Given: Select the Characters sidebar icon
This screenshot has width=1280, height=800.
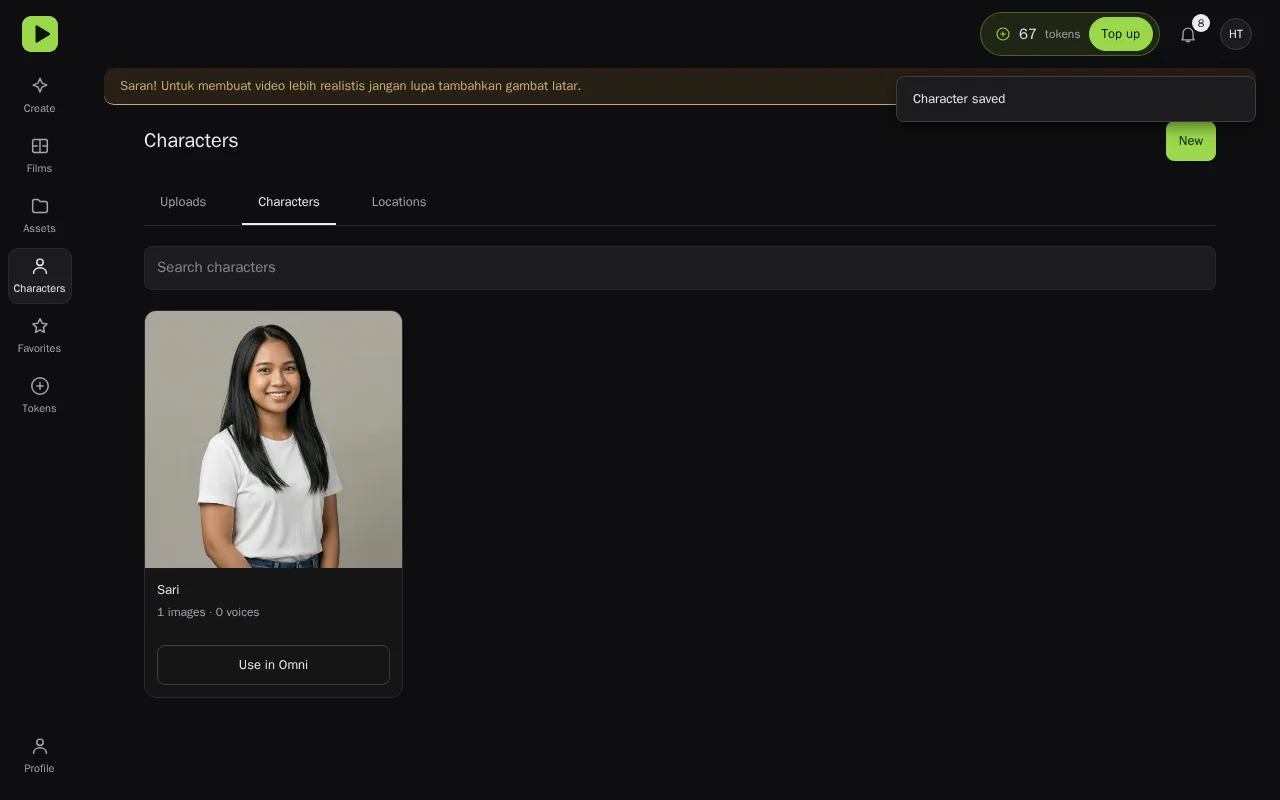Looking at the screenshot, I should [x=40, y=266].
